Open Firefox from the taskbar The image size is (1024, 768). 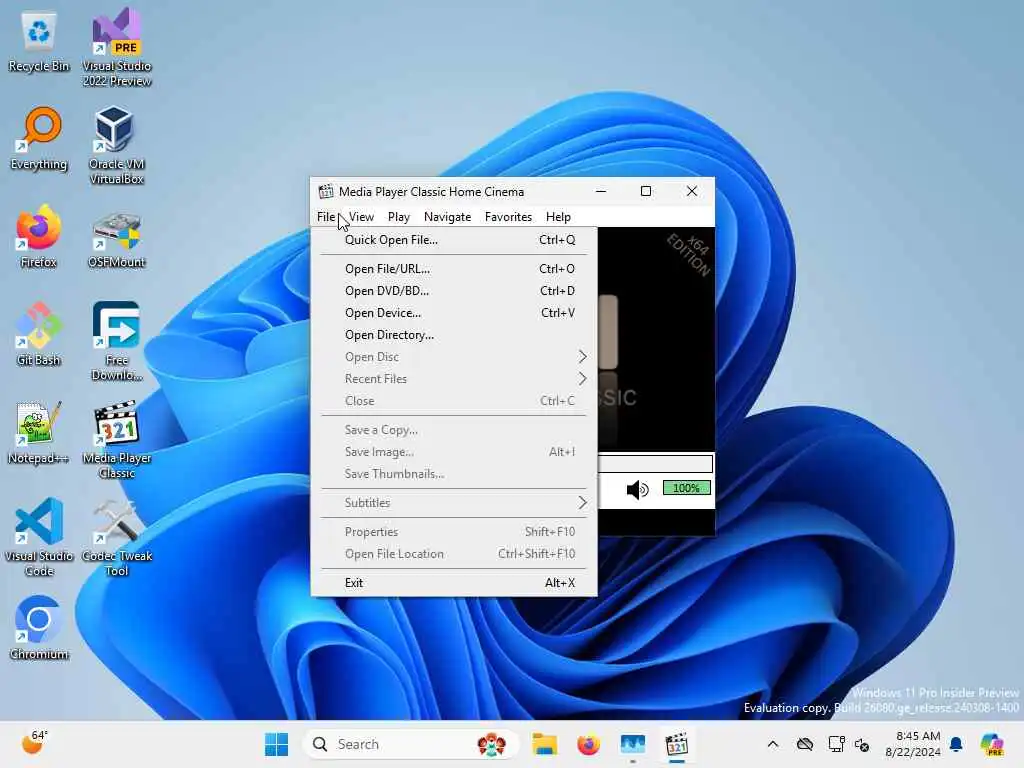point(588,744)
